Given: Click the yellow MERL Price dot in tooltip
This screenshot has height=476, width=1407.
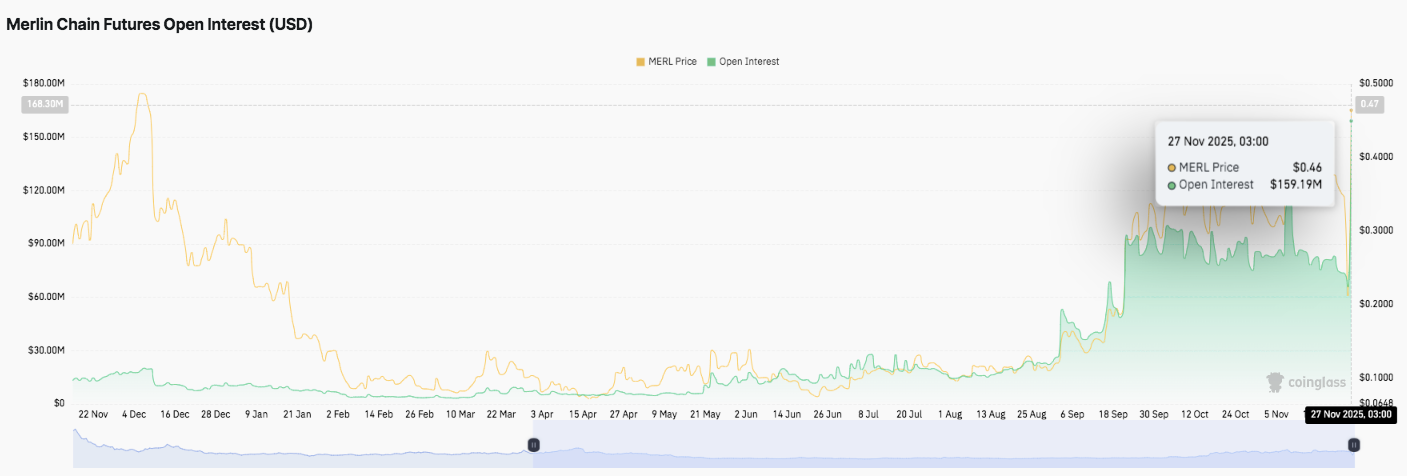Looking at the screenshot, I should point(1171,168).
